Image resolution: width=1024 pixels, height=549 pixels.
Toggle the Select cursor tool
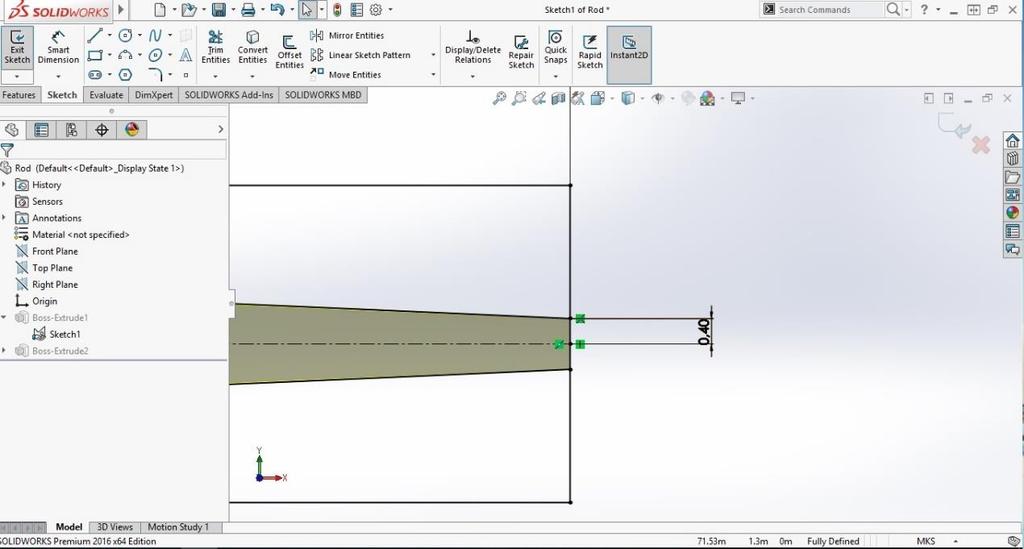click(307, 10)
